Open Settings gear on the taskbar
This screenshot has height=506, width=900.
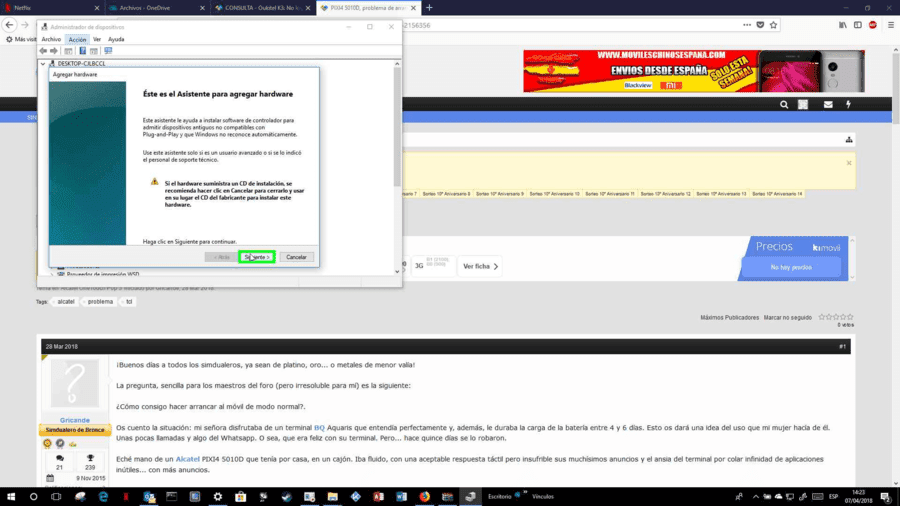[218, 497]
